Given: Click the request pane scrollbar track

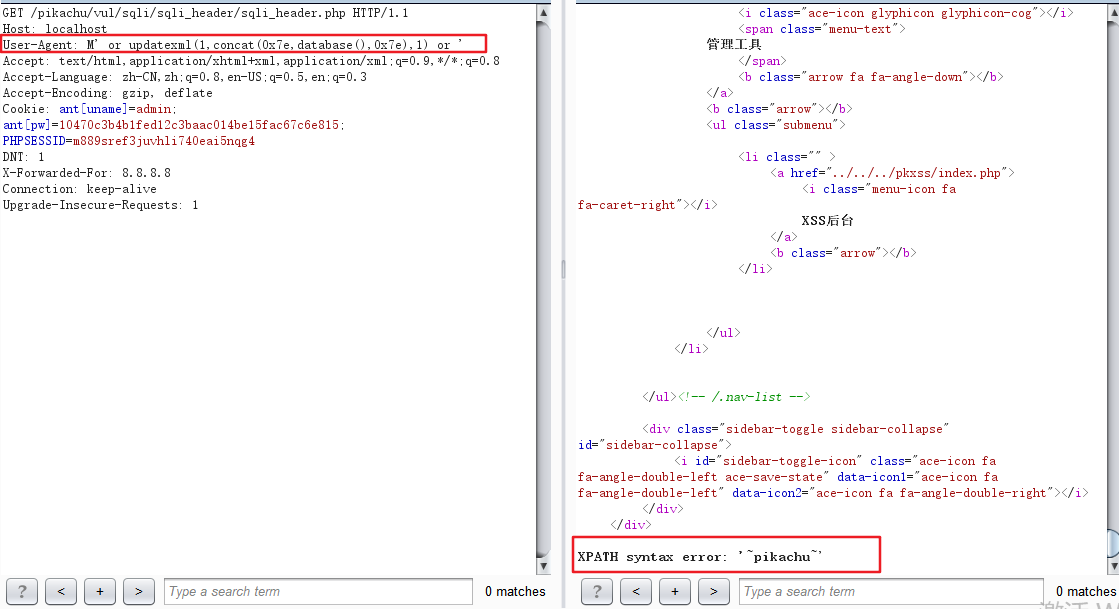Looking at the screenshot, I should (x=543, y=289).
